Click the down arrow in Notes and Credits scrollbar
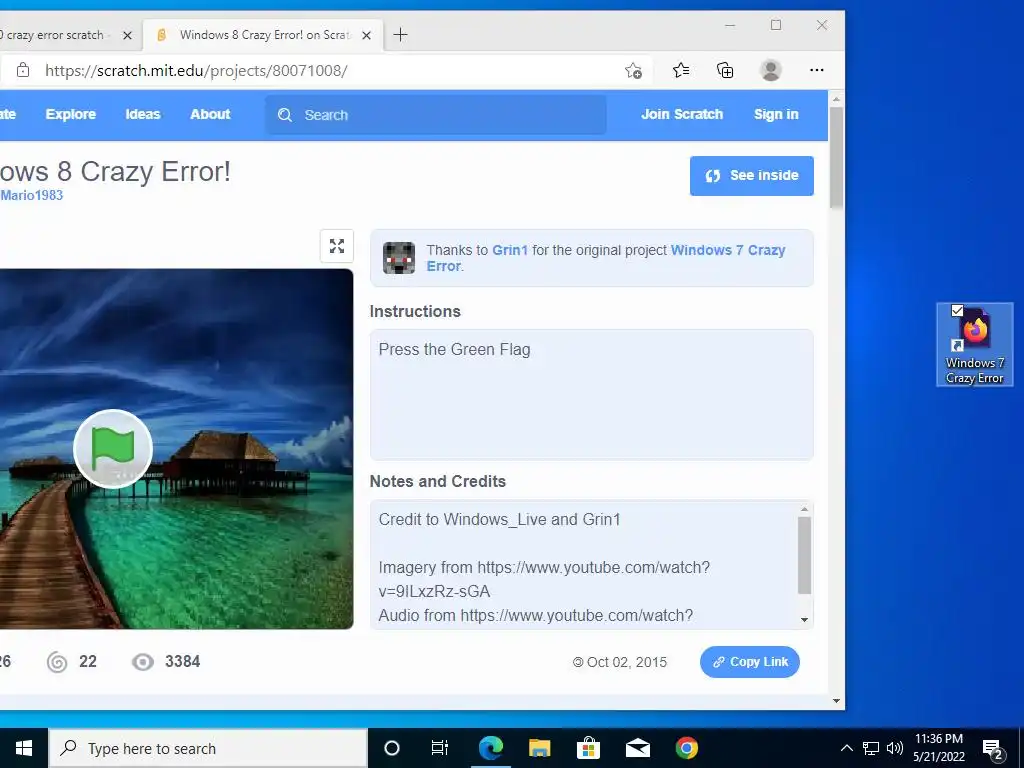The image size is (1024, 768). pos(805,620)
